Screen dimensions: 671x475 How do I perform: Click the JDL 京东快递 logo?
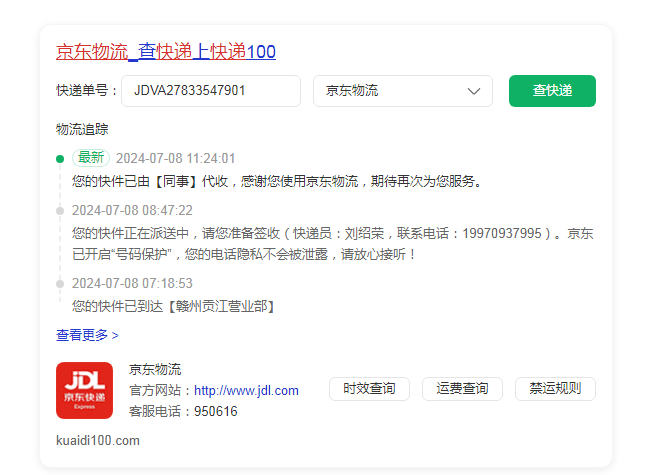(84, 390)
